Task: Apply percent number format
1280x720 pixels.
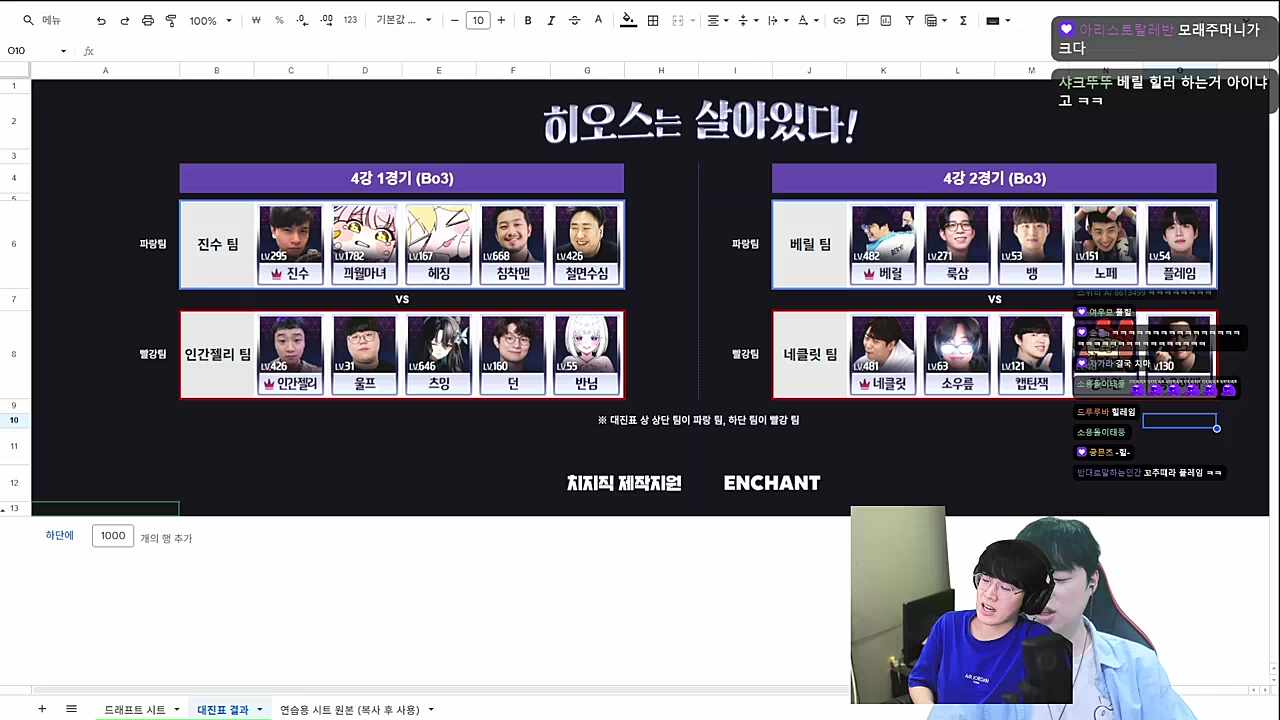Action: (x=279, y=20)
